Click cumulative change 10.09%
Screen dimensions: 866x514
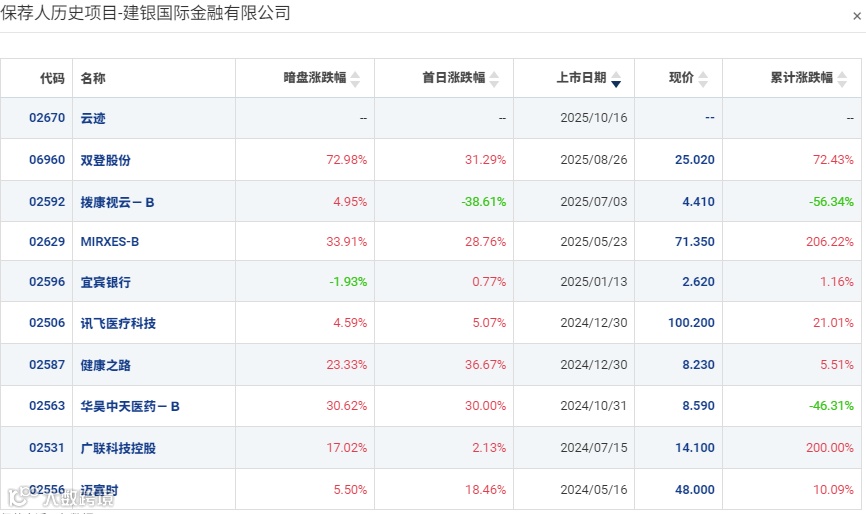[833, 489]
